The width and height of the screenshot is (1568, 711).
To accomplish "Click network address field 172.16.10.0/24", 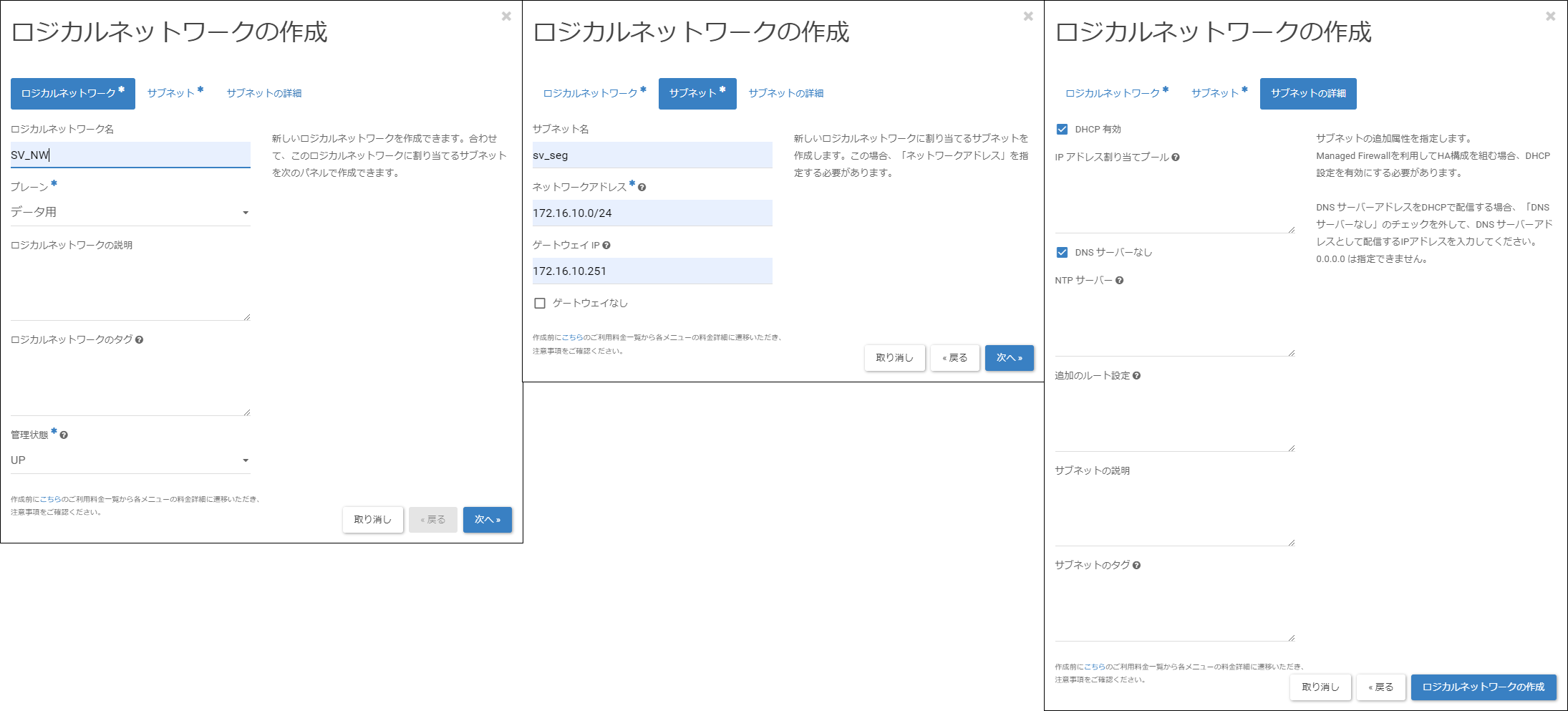I will point(652,213).
